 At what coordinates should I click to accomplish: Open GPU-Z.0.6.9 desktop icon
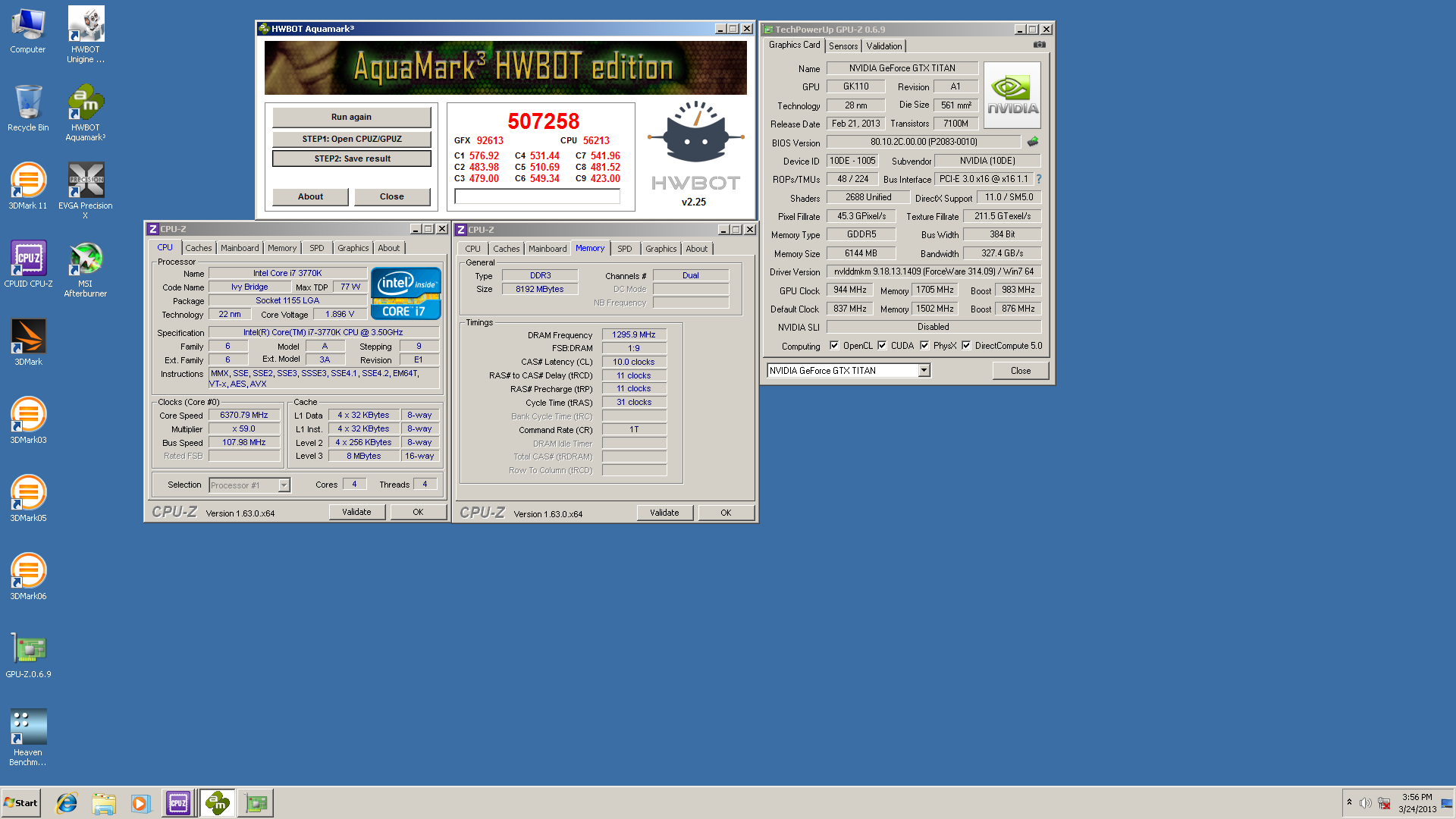coord(28,654)
